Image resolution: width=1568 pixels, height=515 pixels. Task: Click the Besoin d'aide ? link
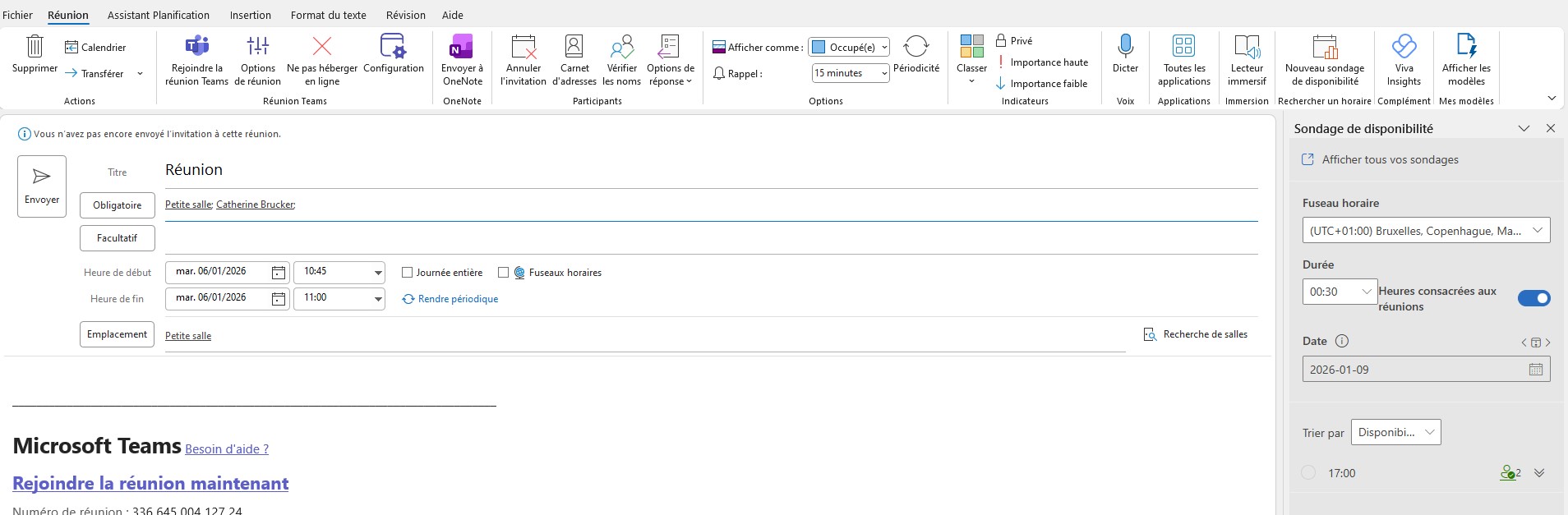coord(227,449)
